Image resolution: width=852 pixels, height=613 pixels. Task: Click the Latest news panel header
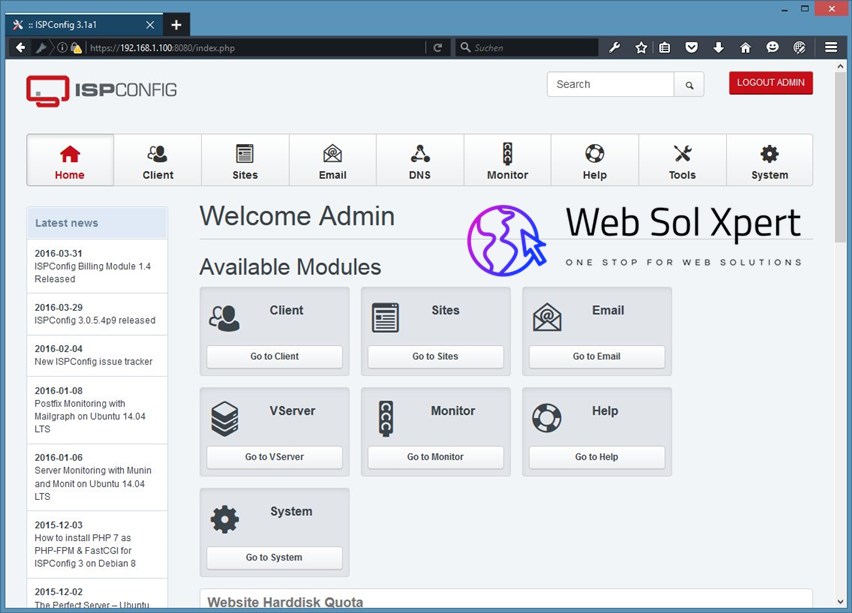coord(97,223)
